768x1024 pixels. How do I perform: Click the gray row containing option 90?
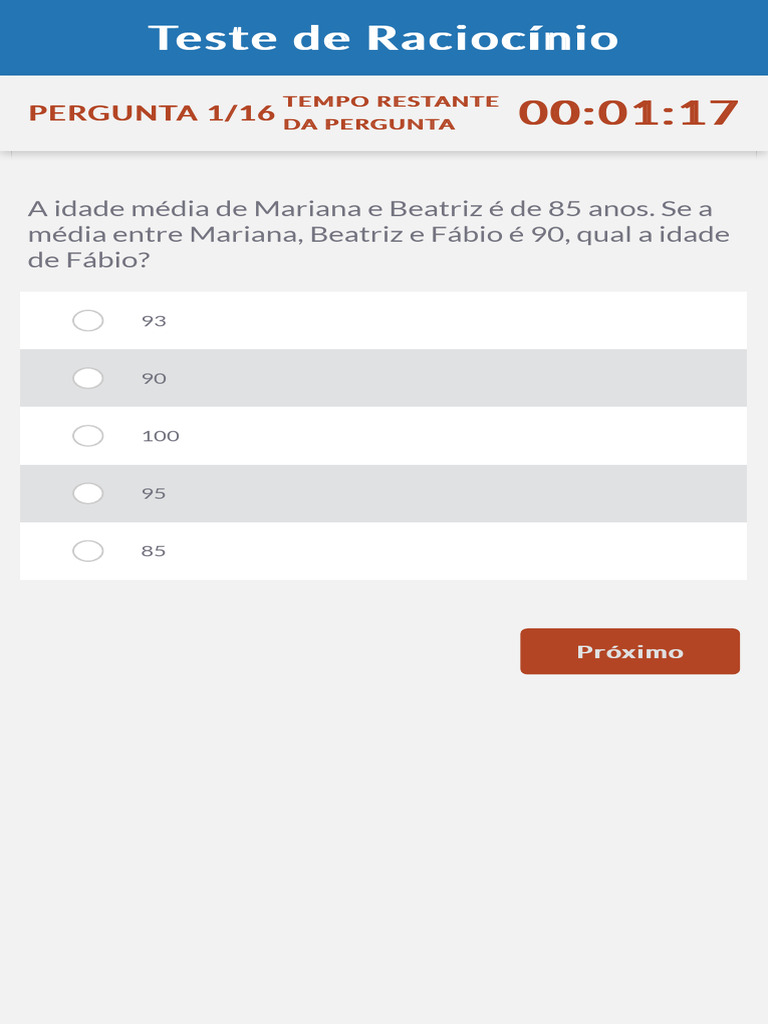(x=450, y=378)
